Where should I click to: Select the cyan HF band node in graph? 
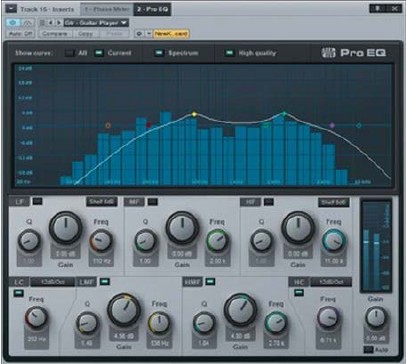359,126
